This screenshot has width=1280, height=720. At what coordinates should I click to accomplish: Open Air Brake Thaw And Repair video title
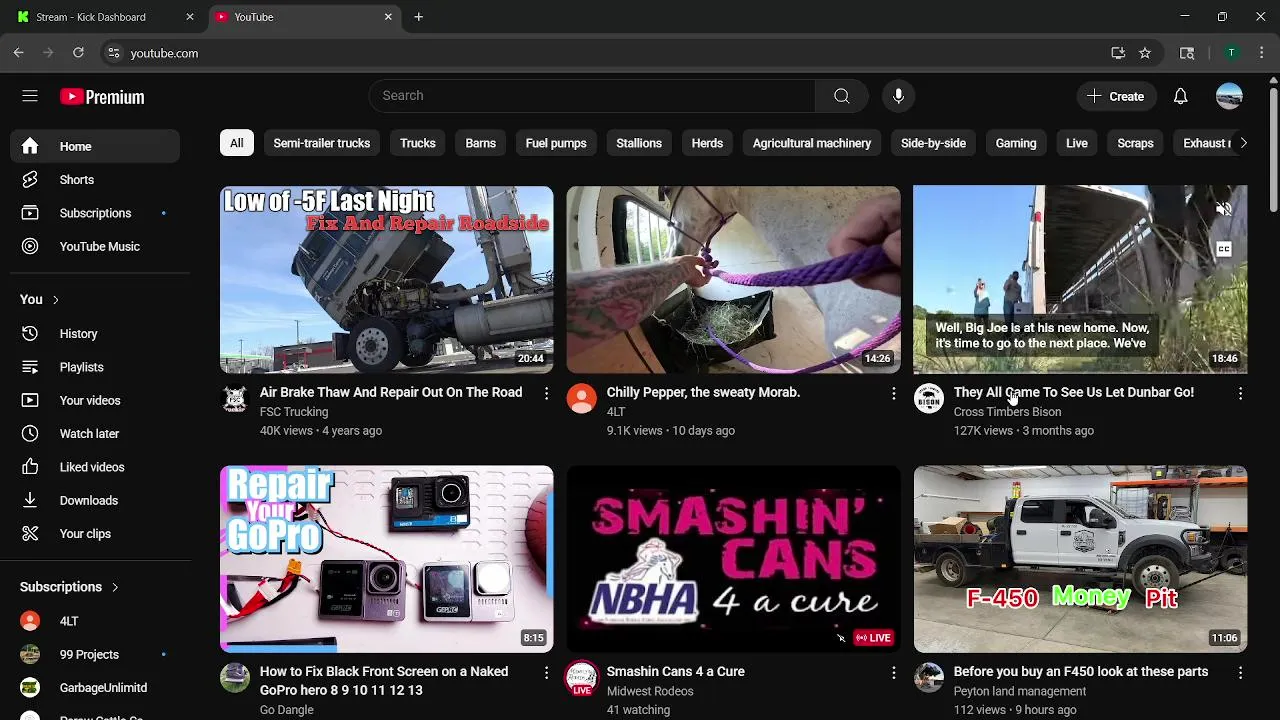coord(391,393)
